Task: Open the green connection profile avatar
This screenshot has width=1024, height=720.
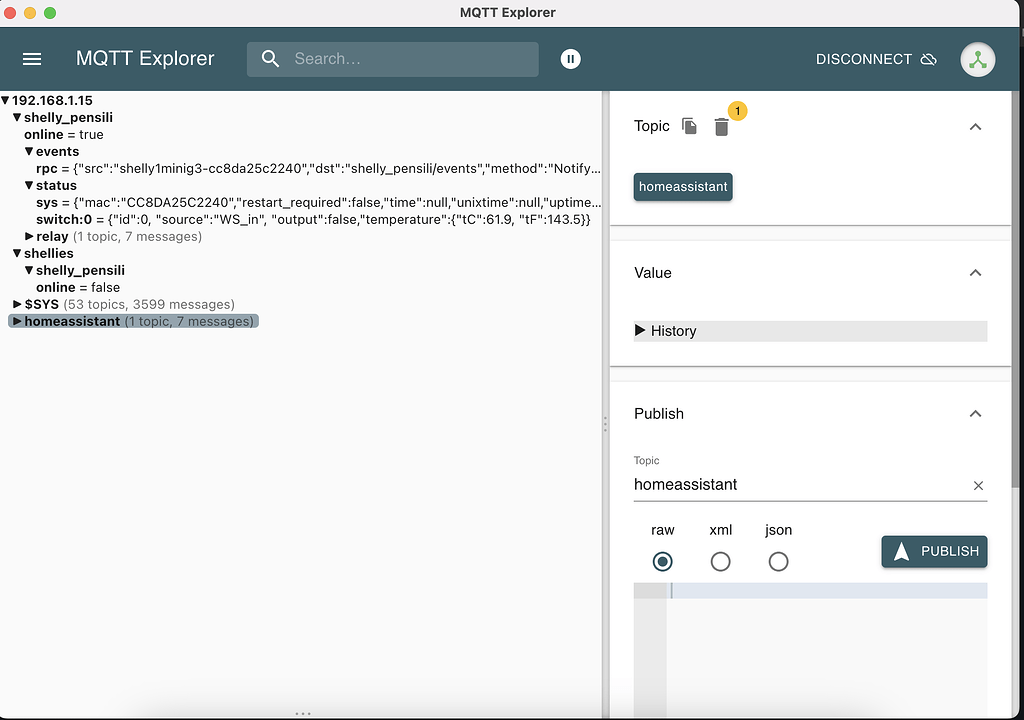Action: [x=977, y=59]
